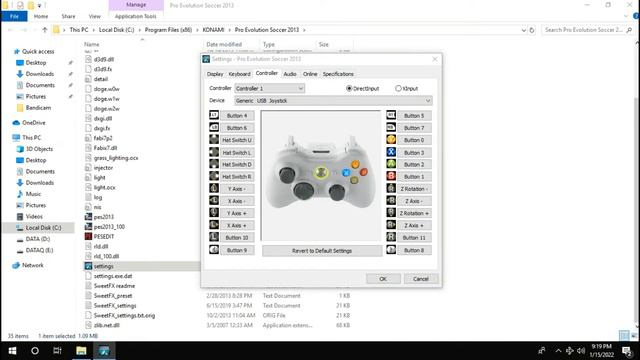The width and height of the screenshot is (640, 360).
Task: Click the Hat Switch U mapping button
Action: [x=237, y=140]
